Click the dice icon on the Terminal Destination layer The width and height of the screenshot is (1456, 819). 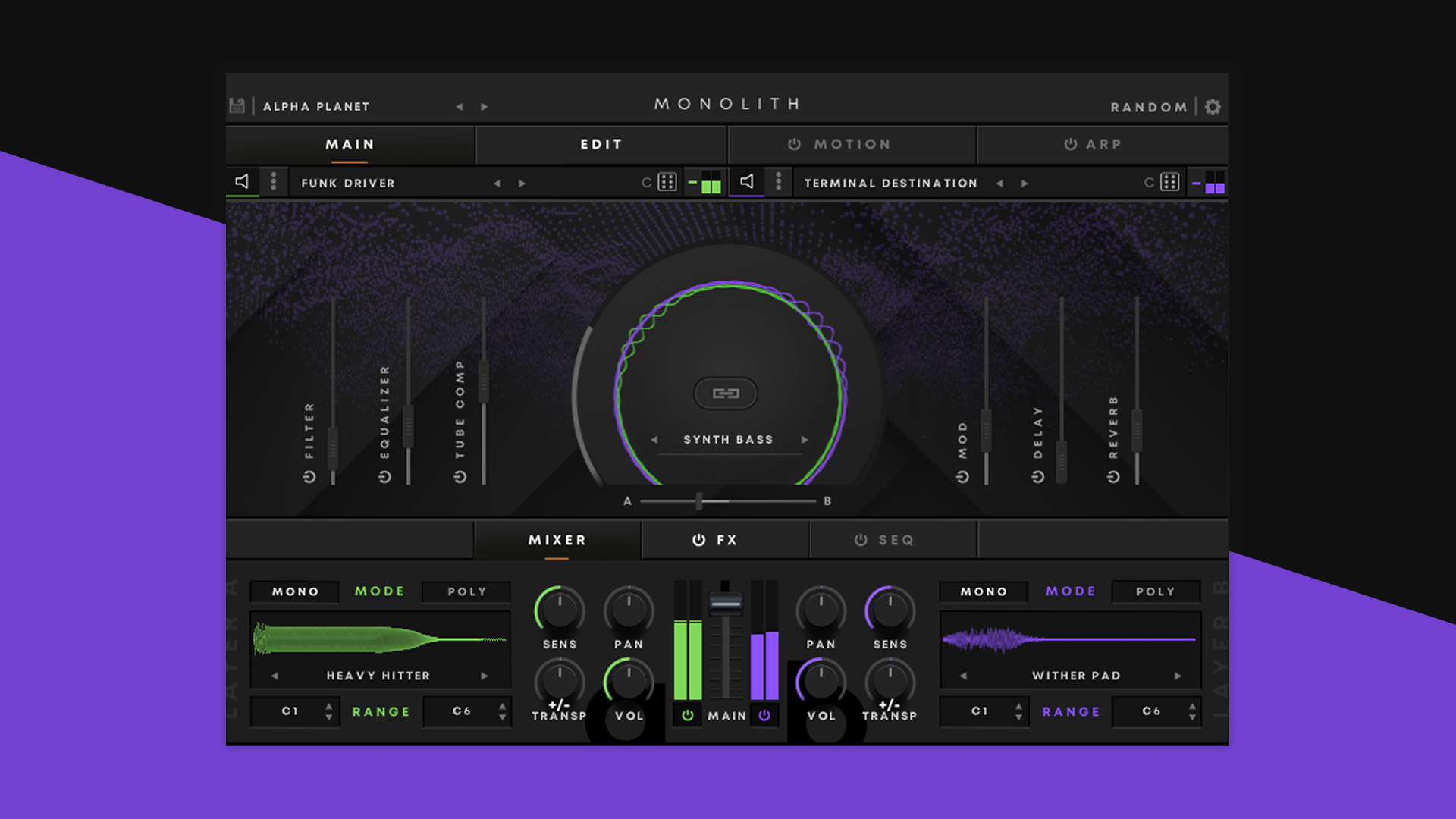(x=1169, y=182)
